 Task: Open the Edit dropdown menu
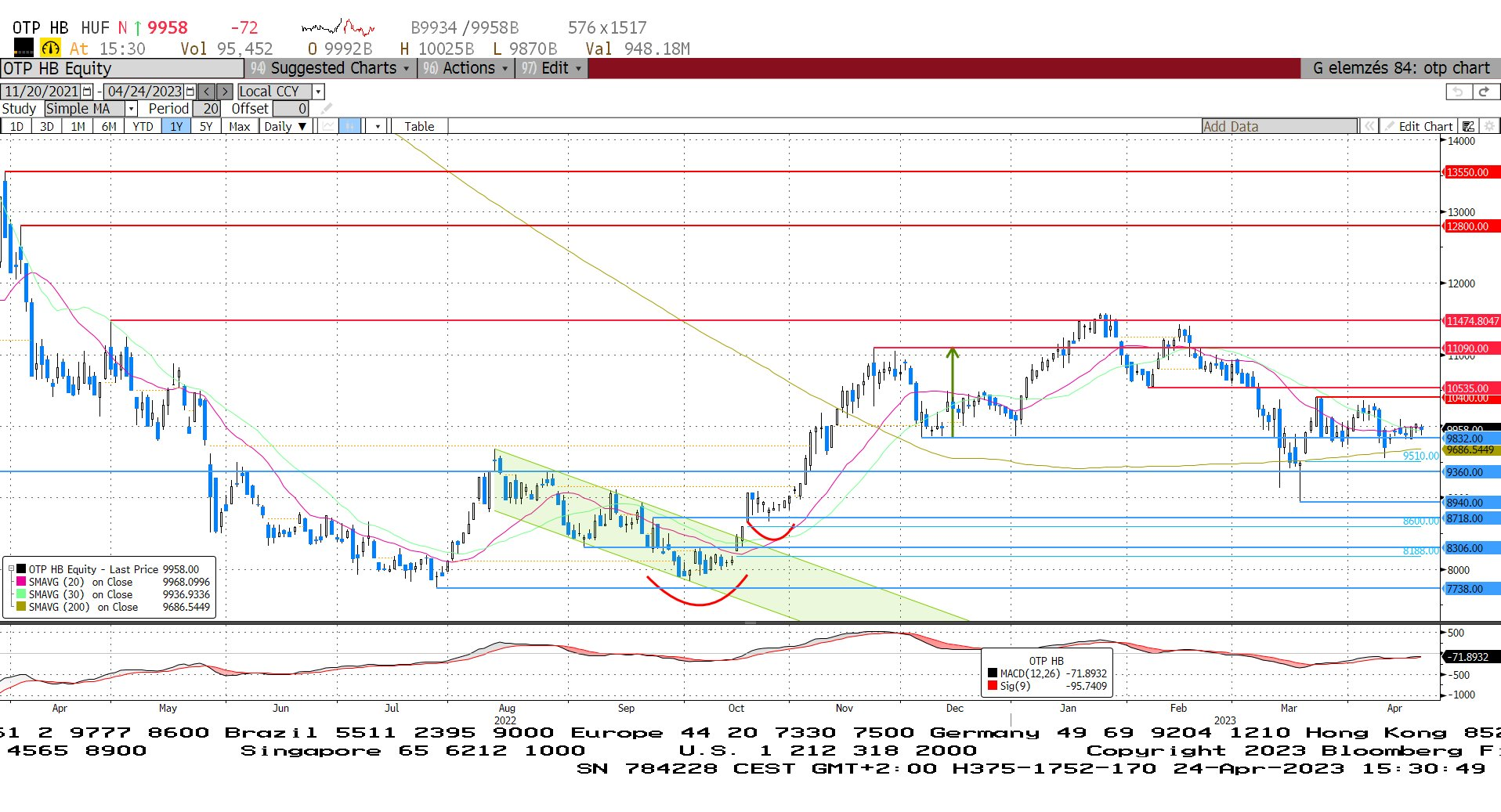tap(552, 68)
